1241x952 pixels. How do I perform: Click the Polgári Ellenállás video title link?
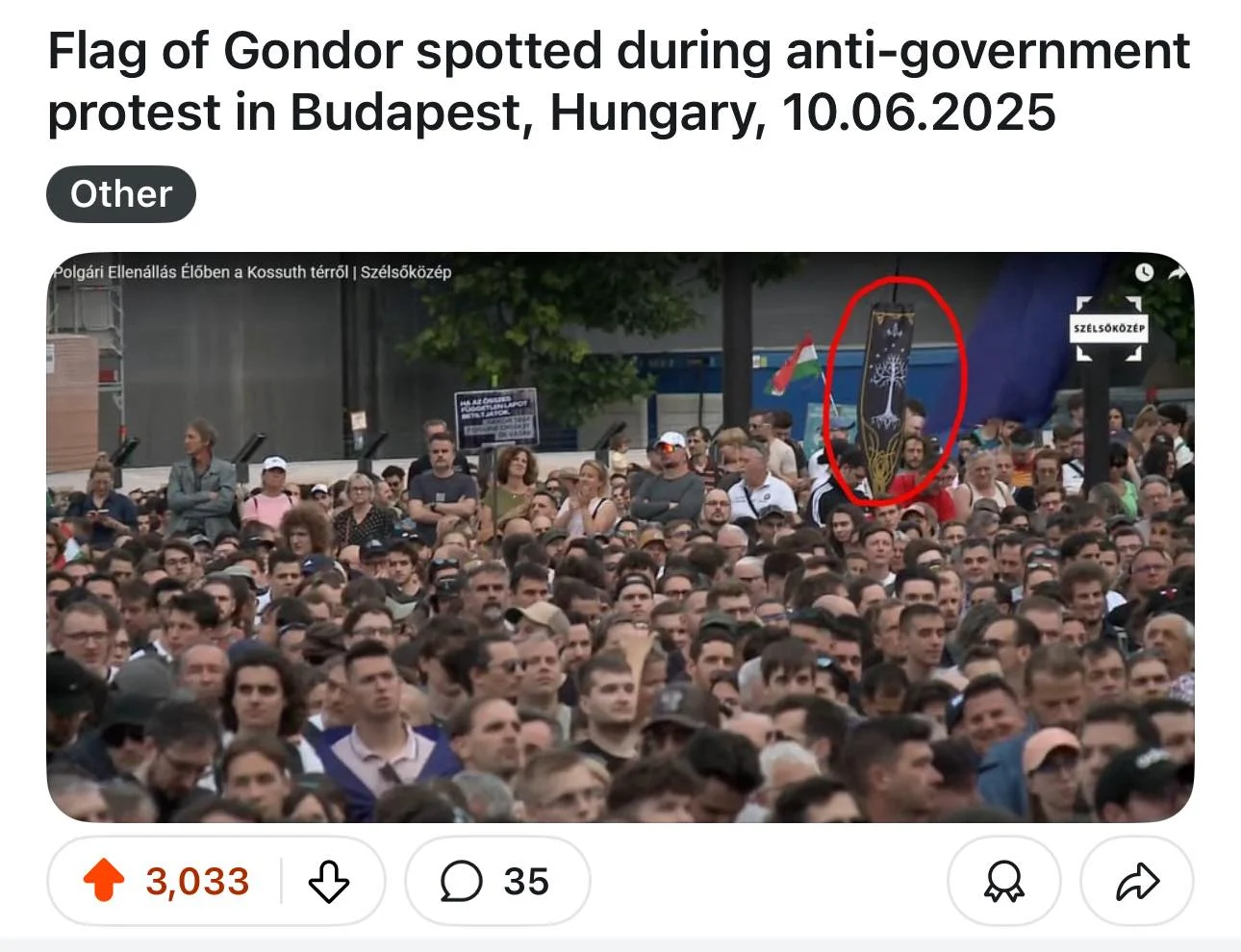click(252, 272)
